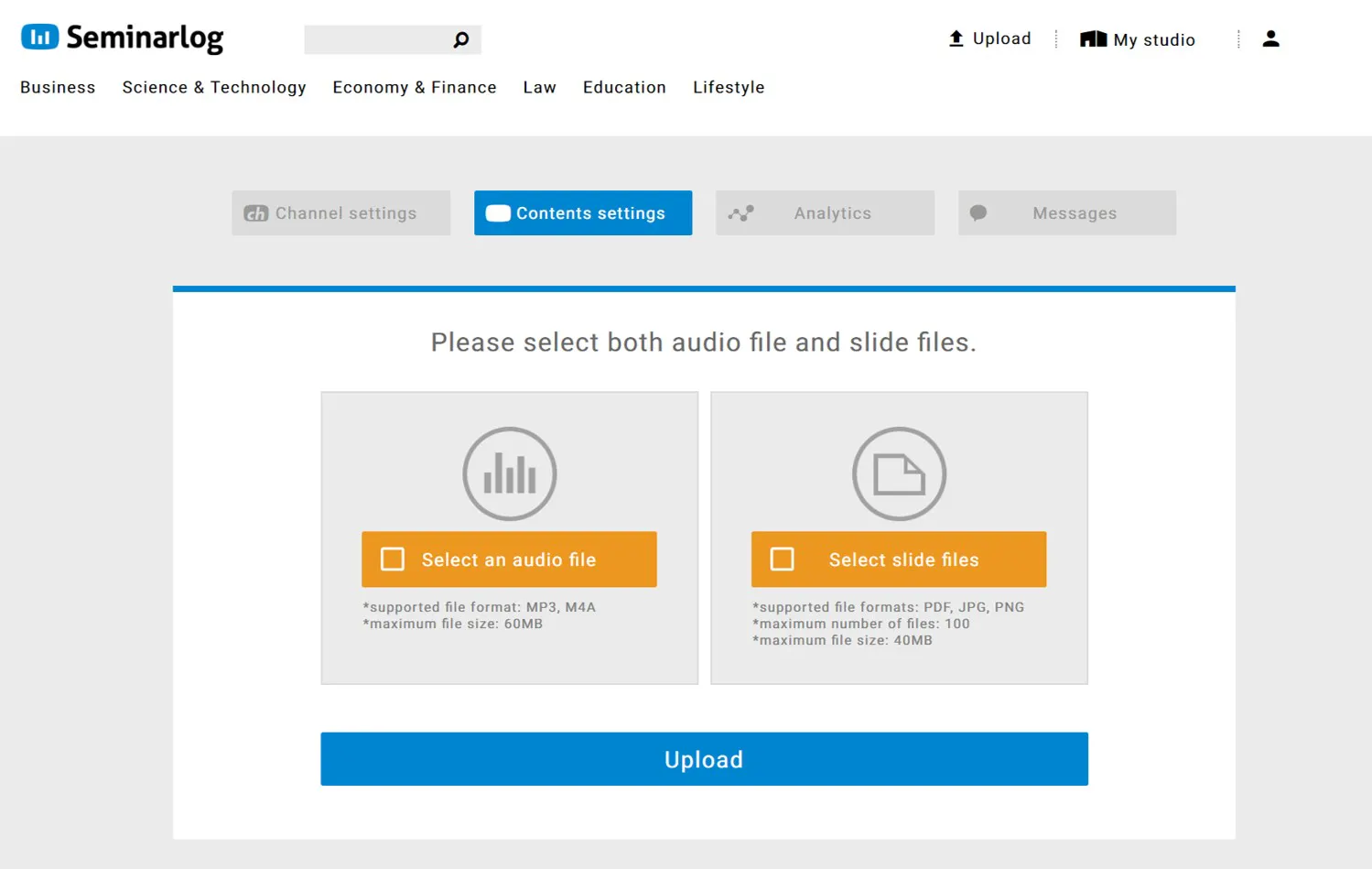Click 'maximum number of files: 100' note
This screenshot has width=1372, height=869.
tap(860, 624)
